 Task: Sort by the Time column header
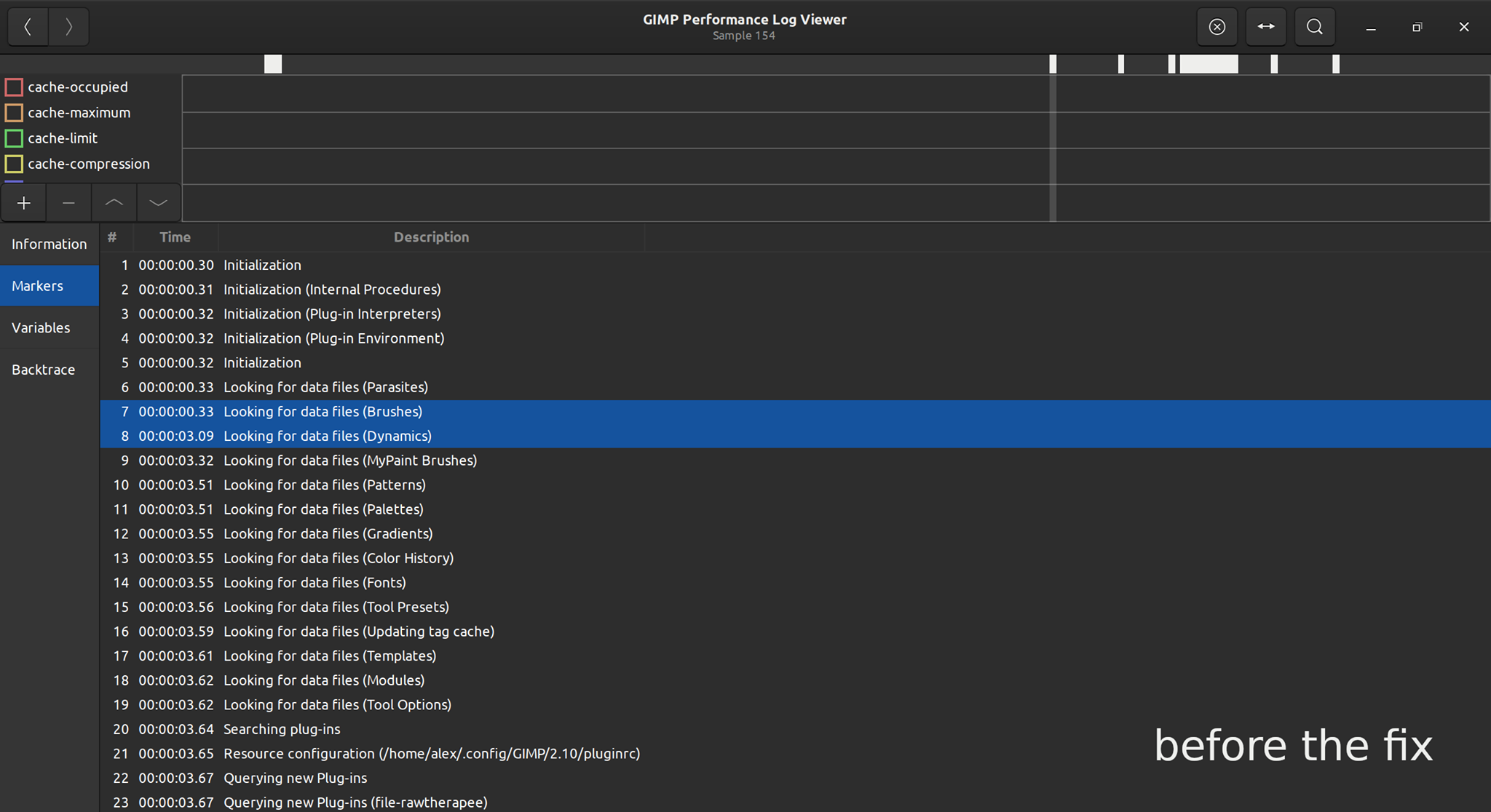pos(175,237)
